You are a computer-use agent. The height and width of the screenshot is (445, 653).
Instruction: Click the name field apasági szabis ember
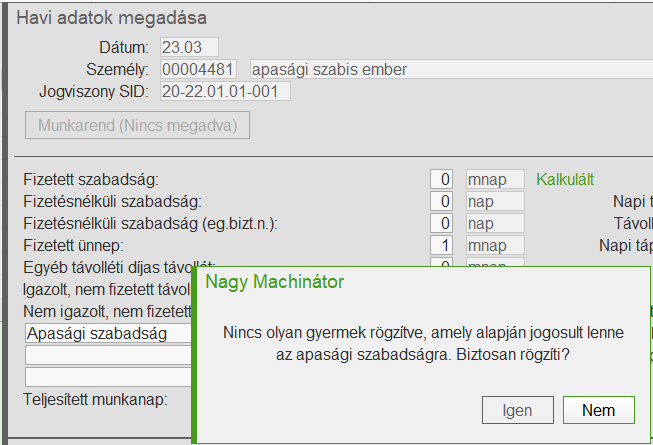pos(451,69)
